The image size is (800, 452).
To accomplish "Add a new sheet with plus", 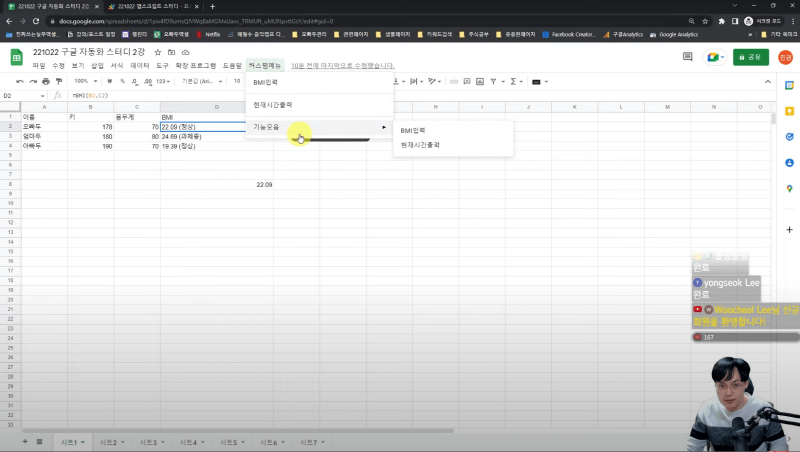I will coord(25,442).
